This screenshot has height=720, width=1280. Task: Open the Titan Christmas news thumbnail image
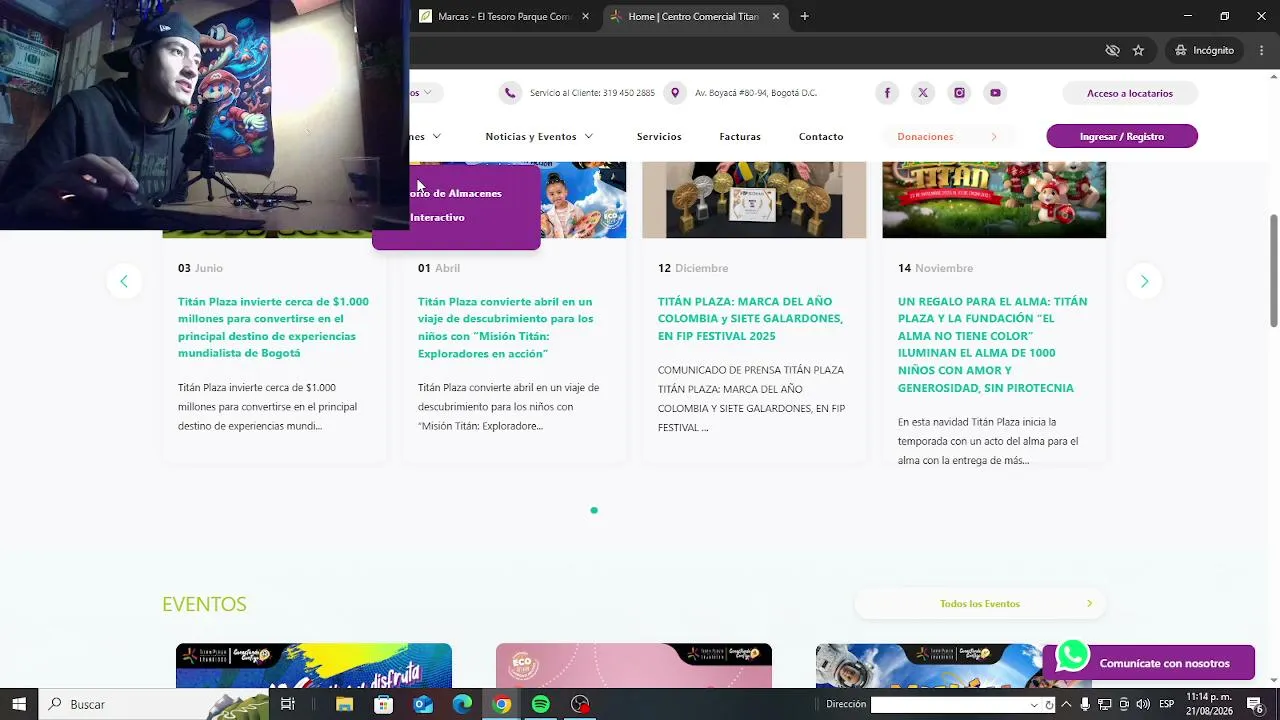(x=994, y=200)
